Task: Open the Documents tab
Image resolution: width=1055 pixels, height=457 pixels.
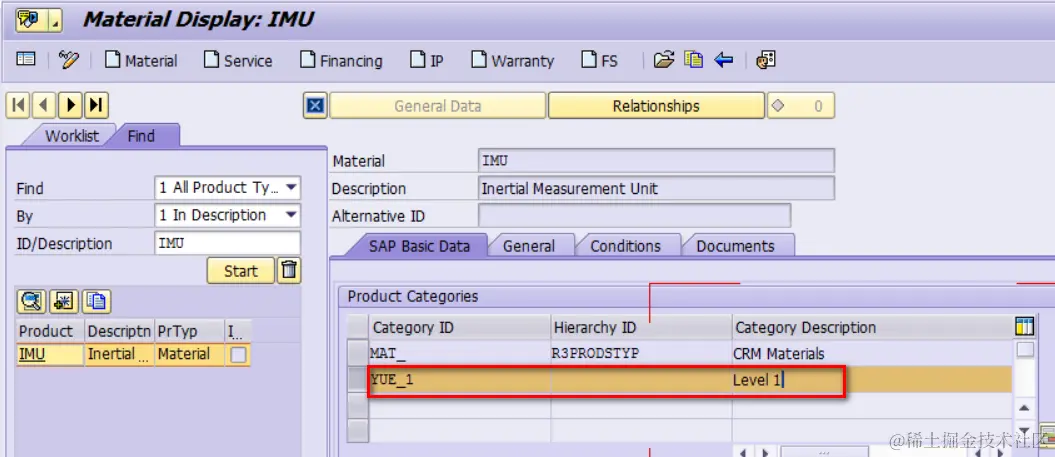Action: pyautogui.click(x=735, y=246)
